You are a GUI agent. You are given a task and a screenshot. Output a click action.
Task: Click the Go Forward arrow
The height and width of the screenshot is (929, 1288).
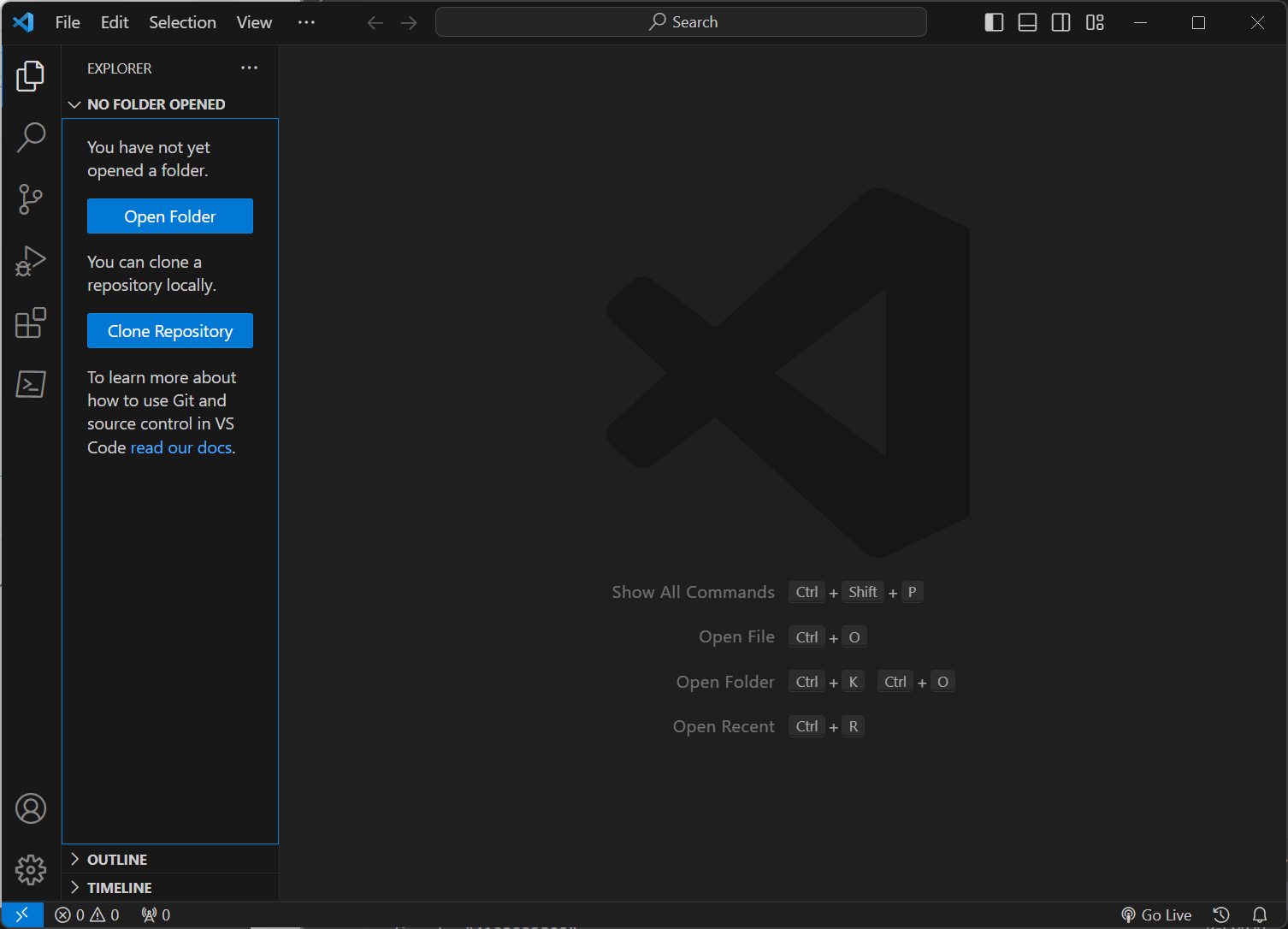click(x=409, y=22)
